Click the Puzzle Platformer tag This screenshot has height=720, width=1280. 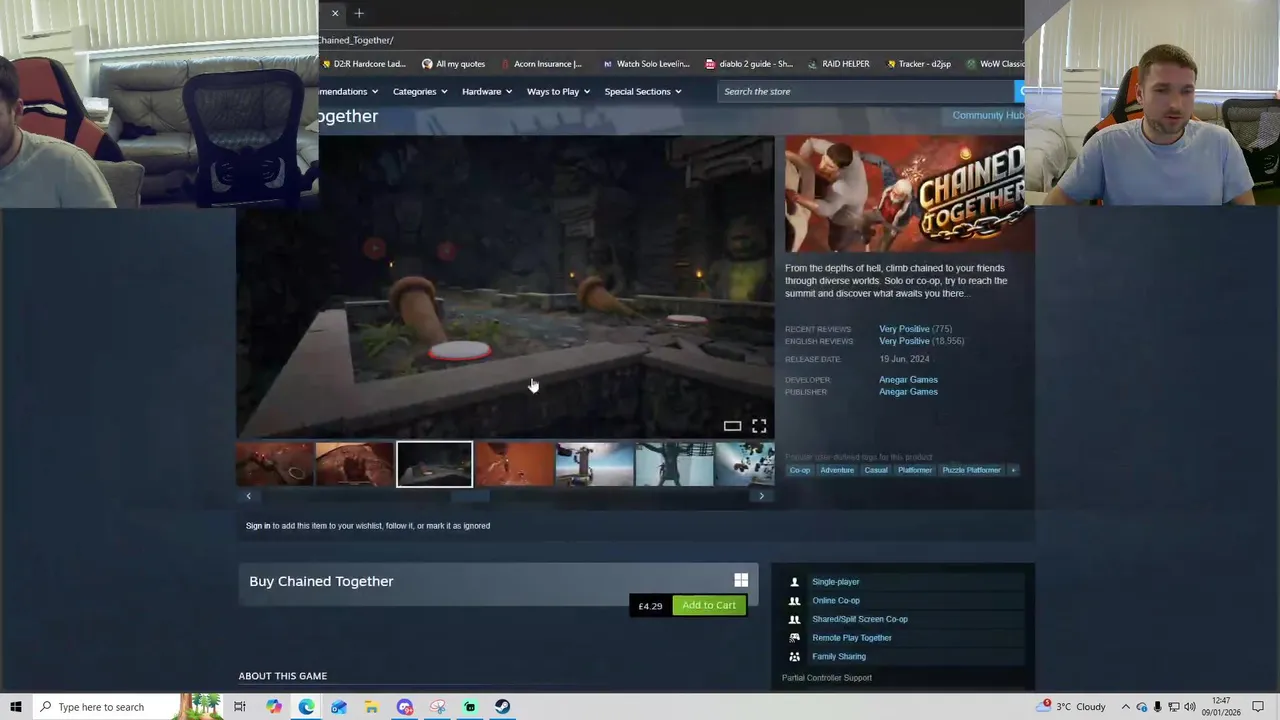tap(971, 470)
